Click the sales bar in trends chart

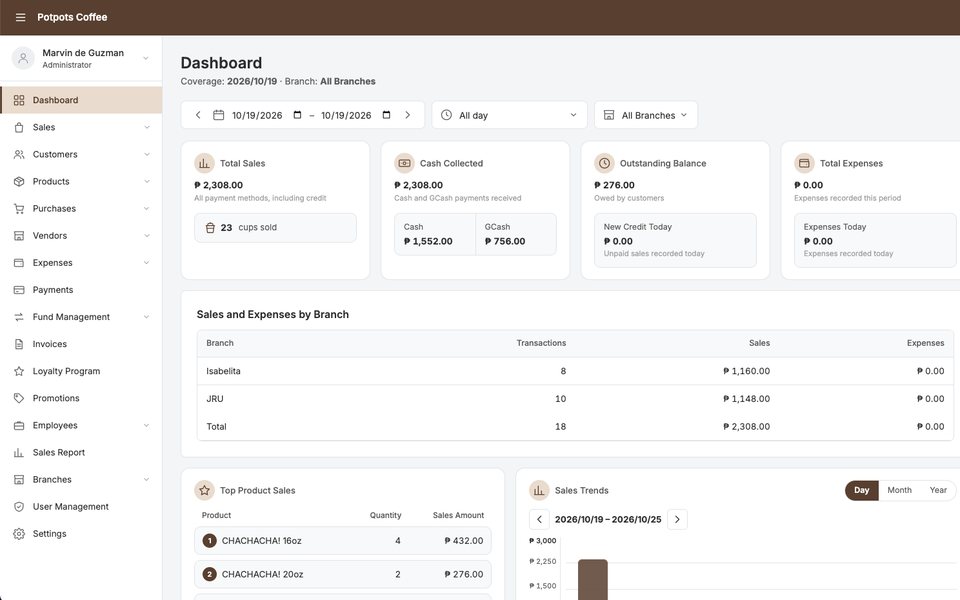(x=593, y=579)
